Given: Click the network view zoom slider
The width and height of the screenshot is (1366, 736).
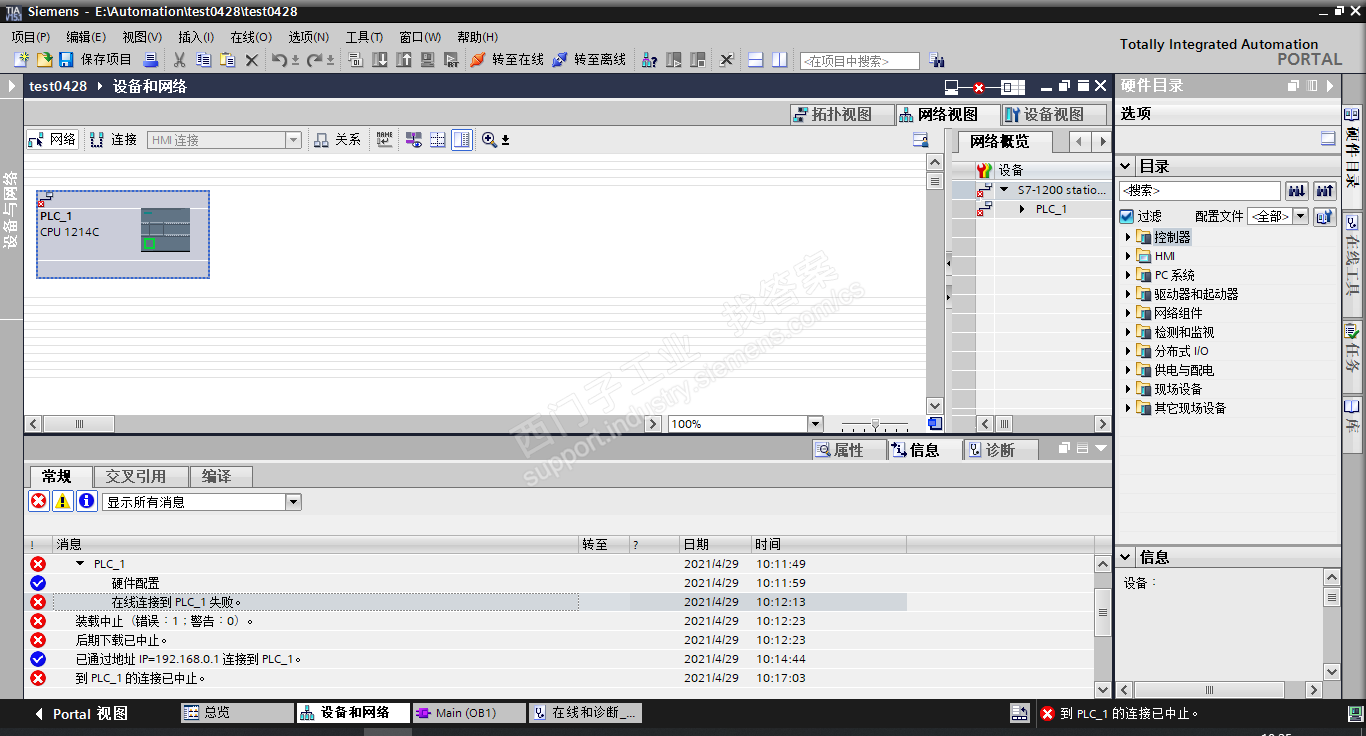Looking at the screenshot, I should point(875,424).
